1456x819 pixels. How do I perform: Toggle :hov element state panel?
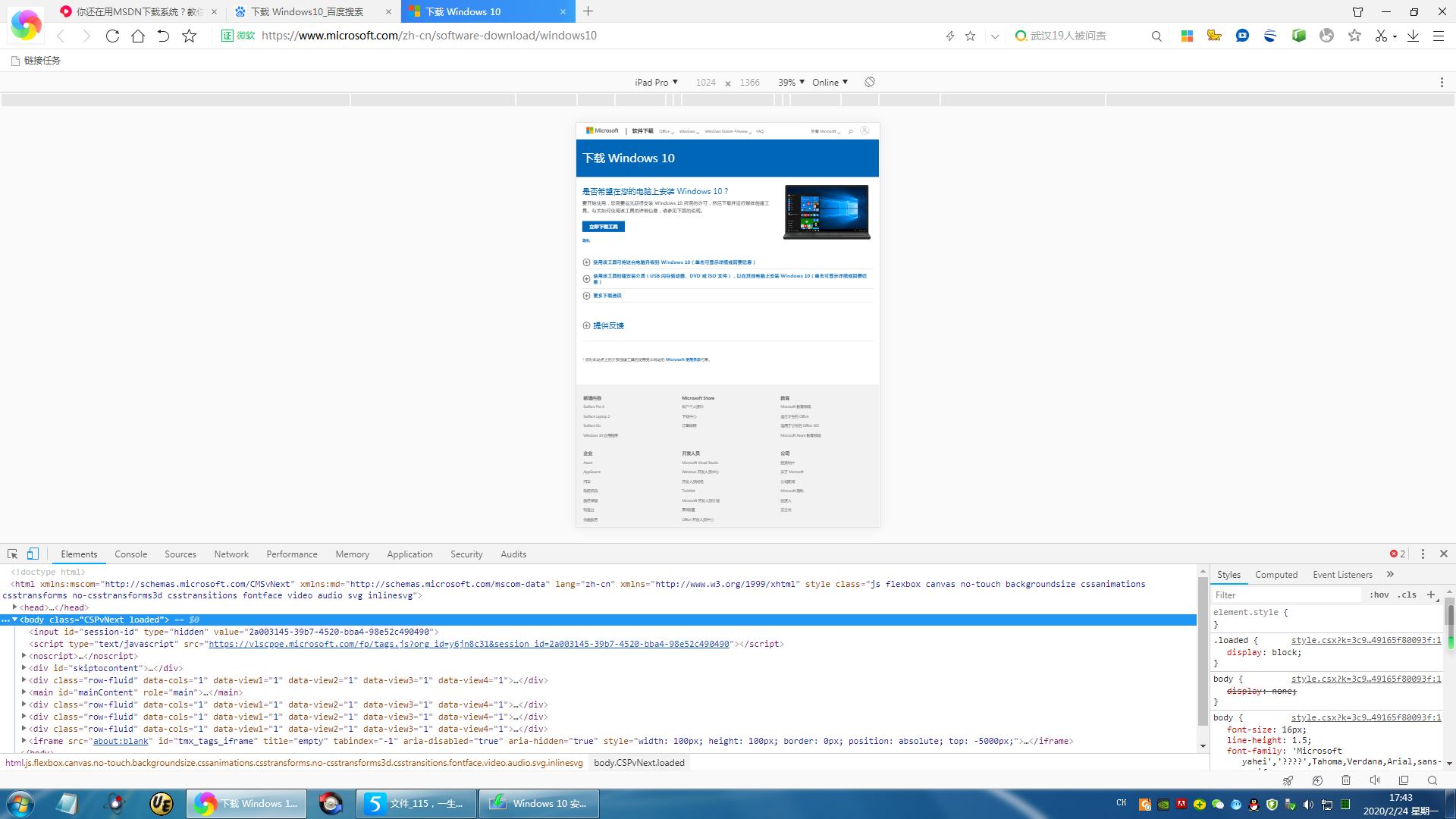coord(1379,595)
